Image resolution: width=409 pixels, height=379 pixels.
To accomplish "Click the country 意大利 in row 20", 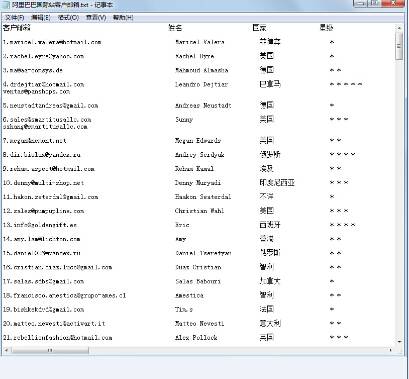I will pyautogui.click(x=270, y=323).
